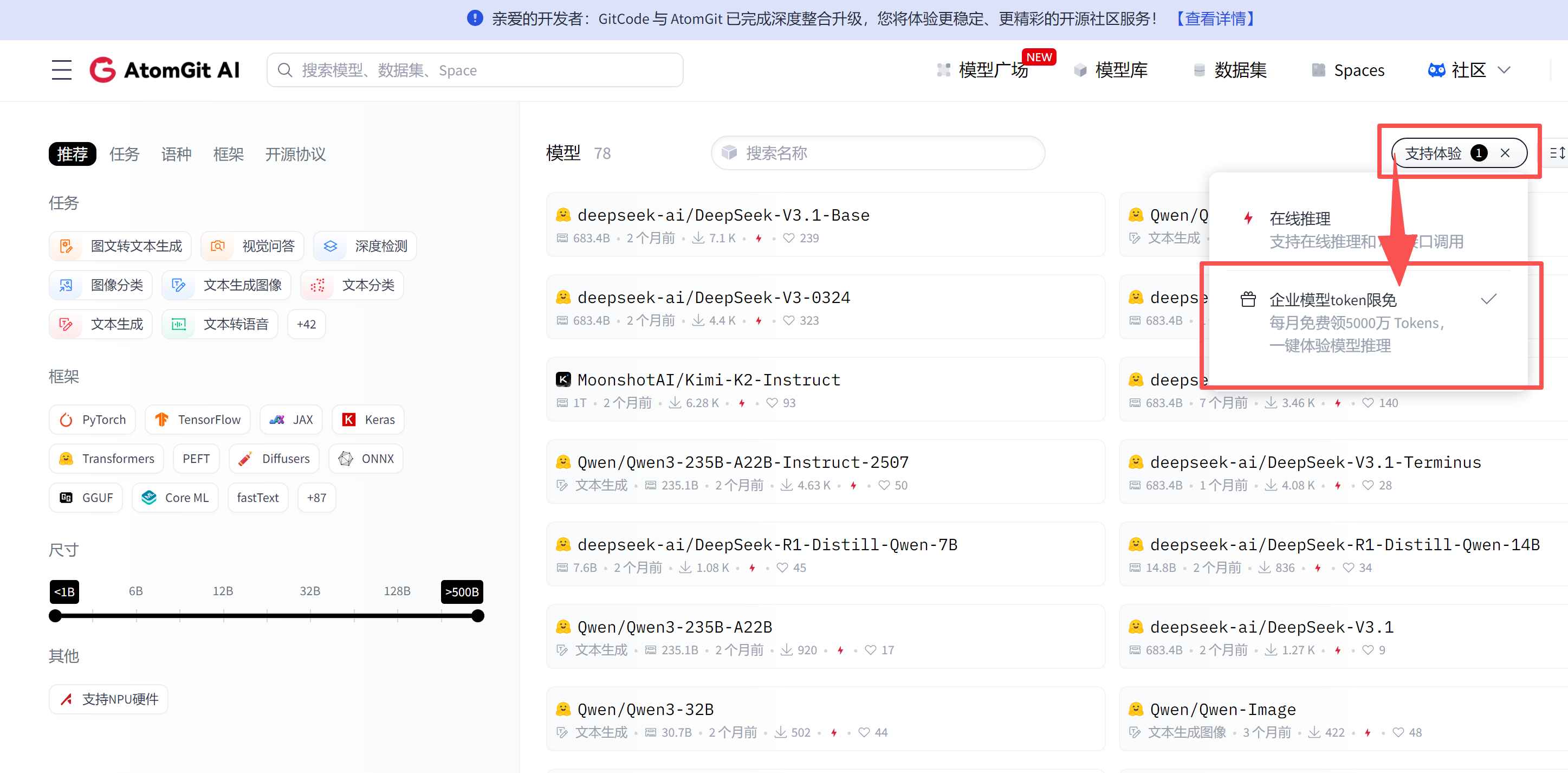
Task: Focus the 搜索名称 model search field
Action: pyautogui.click(x=878, y=153)
